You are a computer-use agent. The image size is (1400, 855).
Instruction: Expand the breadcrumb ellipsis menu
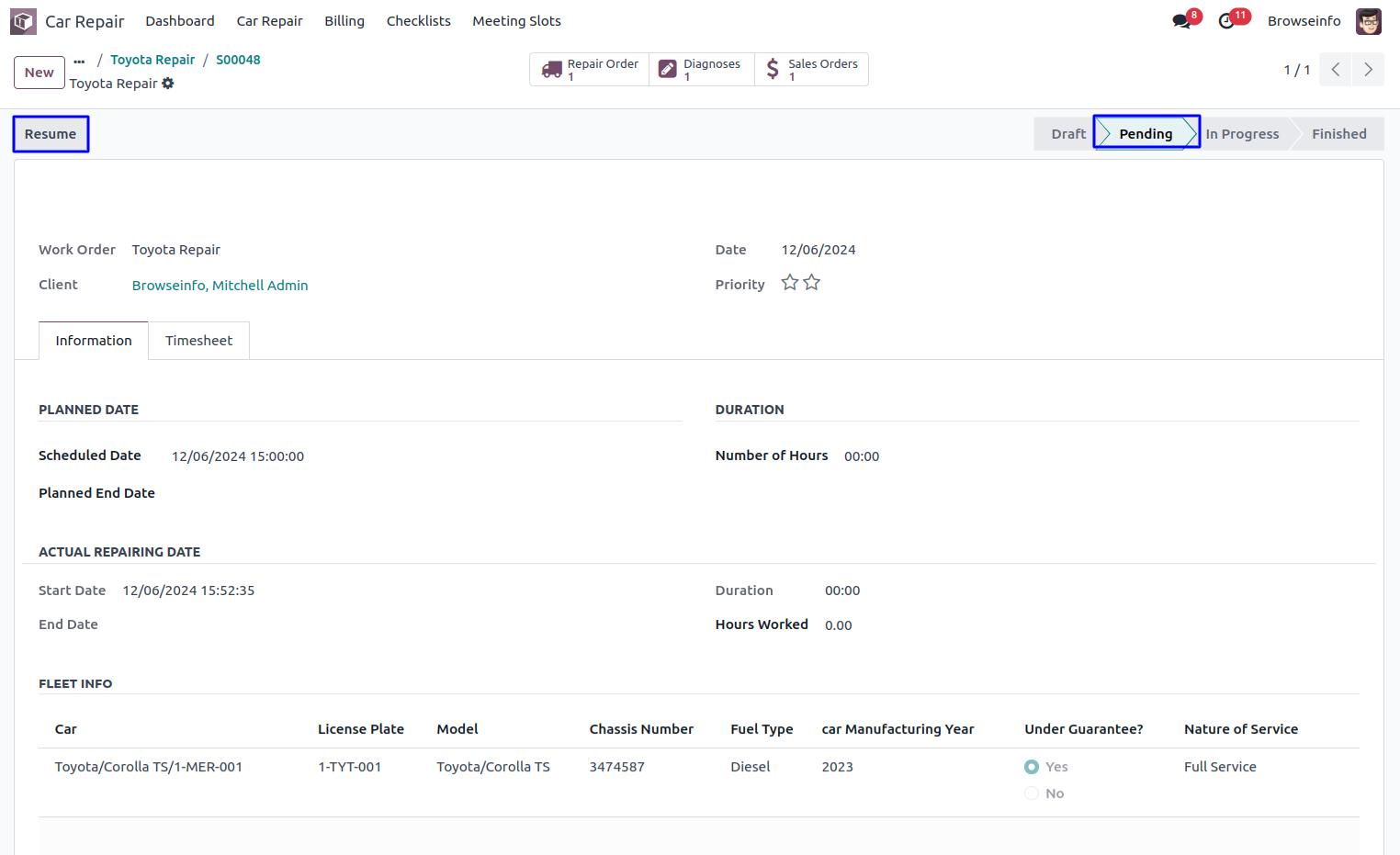(79, 61)
